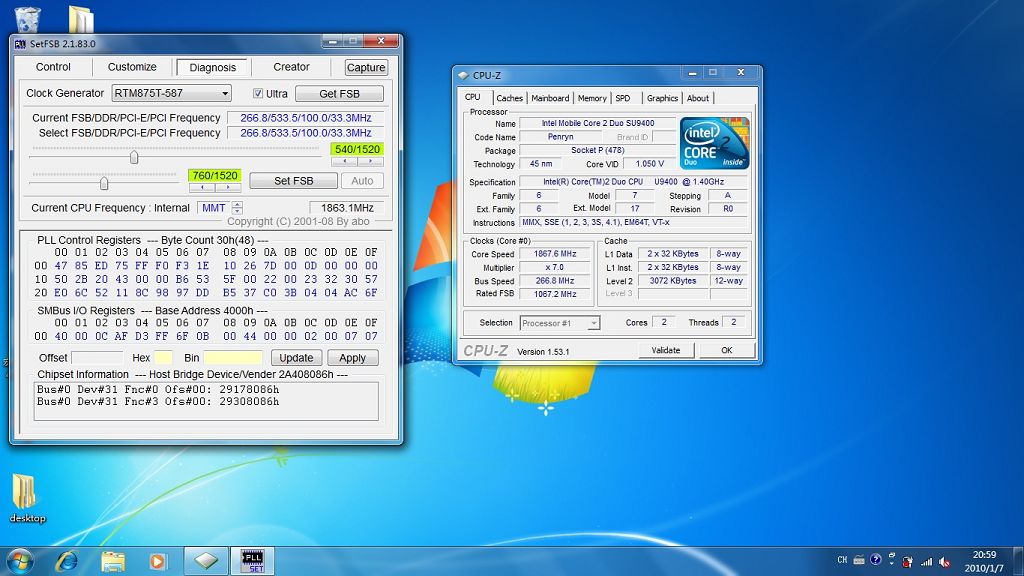
Task: Open CPU-Z About tab
Action: [697, 98]
